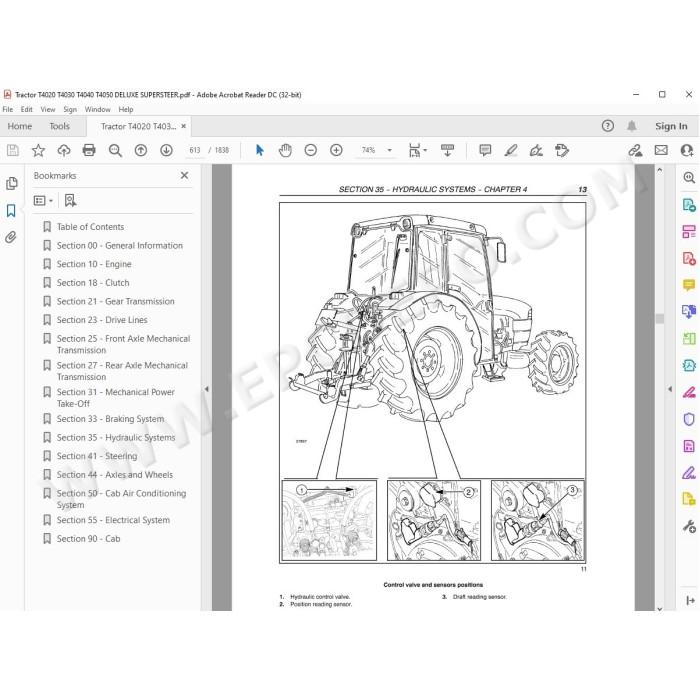Click the Save file icon
The image size is (700, 700).
tap(13, 150)
